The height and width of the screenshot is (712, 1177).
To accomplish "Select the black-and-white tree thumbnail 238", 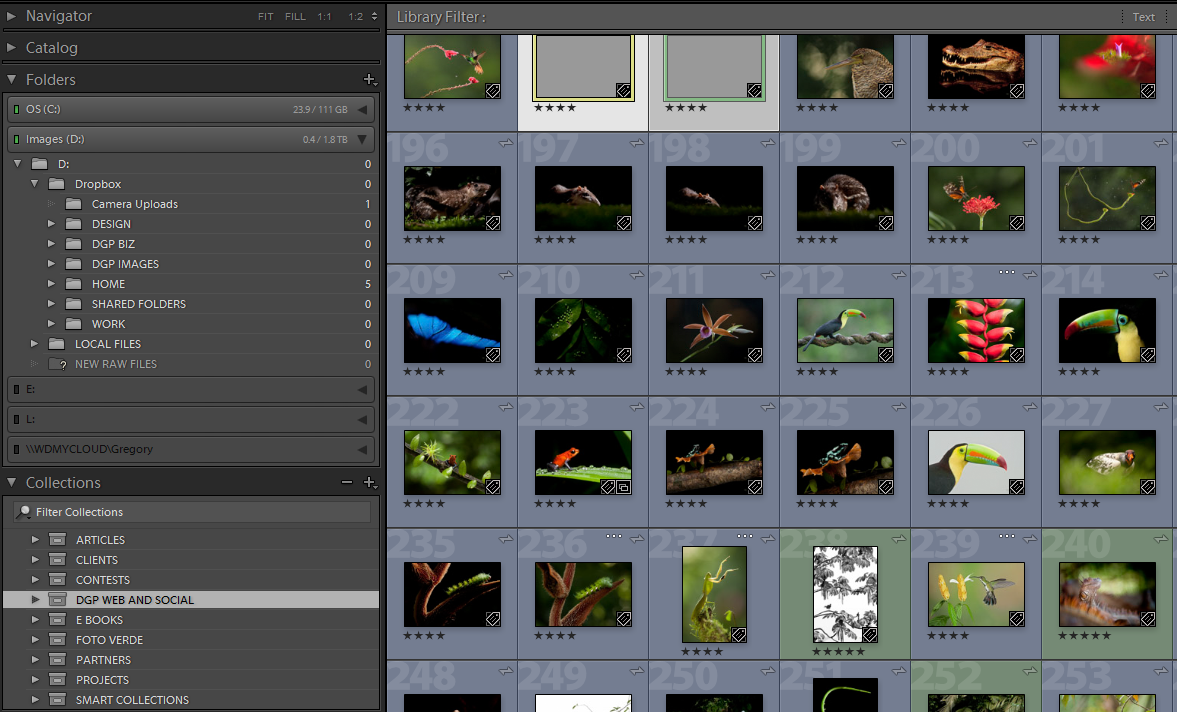I will coord(845,594).
